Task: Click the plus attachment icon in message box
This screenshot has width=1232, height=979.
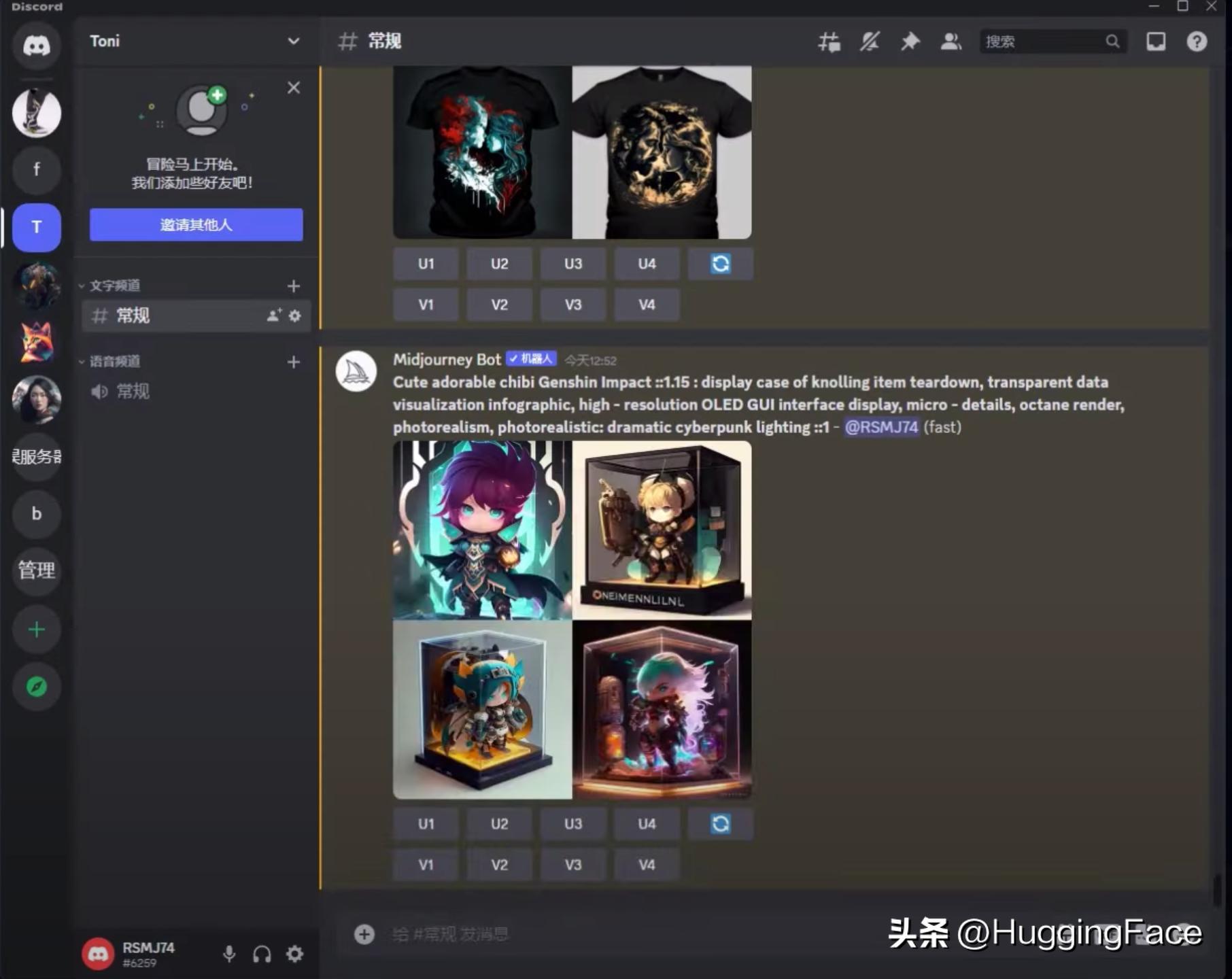Action: (364, 934)
